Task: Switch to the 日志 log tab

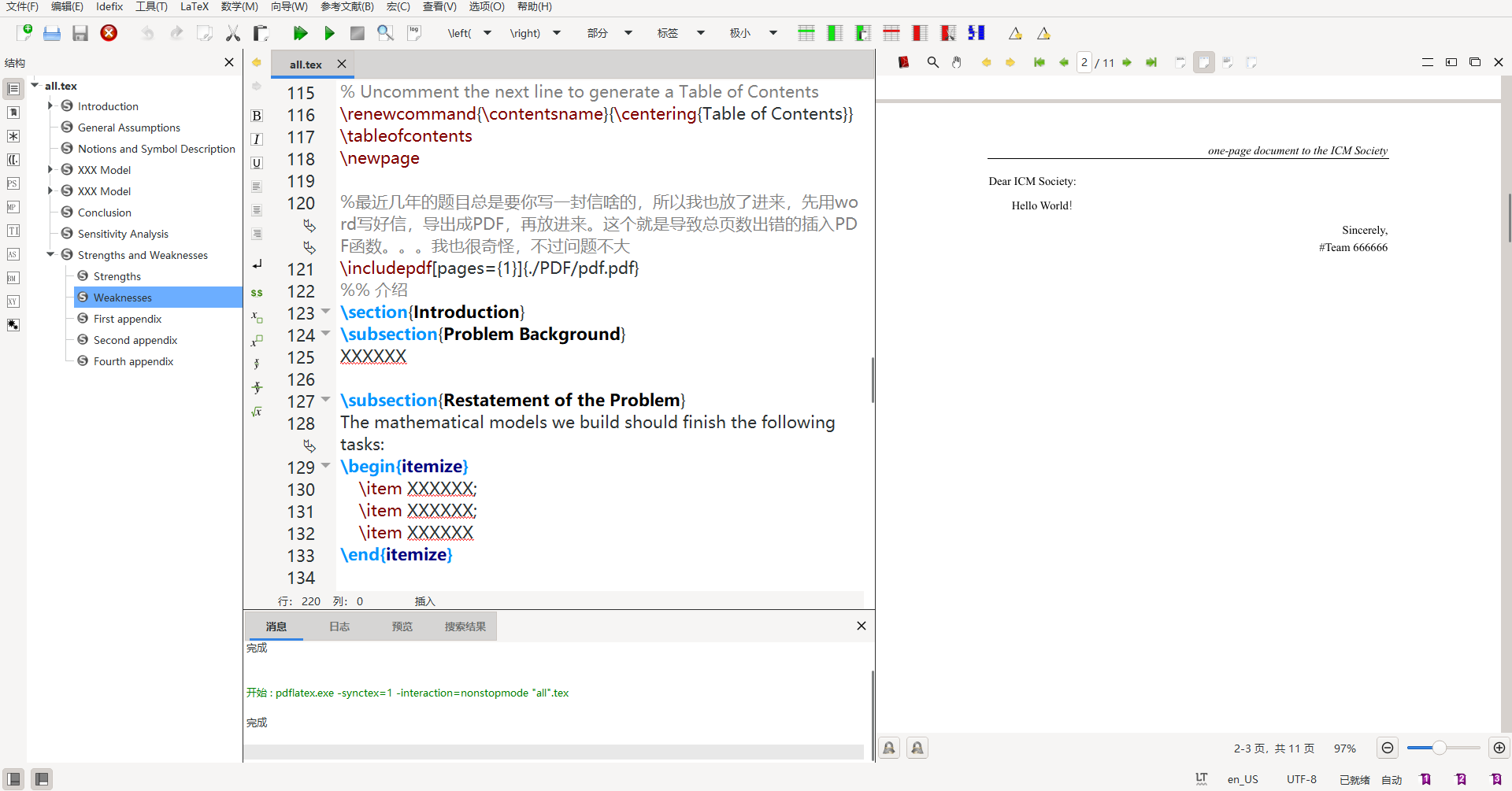Action: click(339, 627)
